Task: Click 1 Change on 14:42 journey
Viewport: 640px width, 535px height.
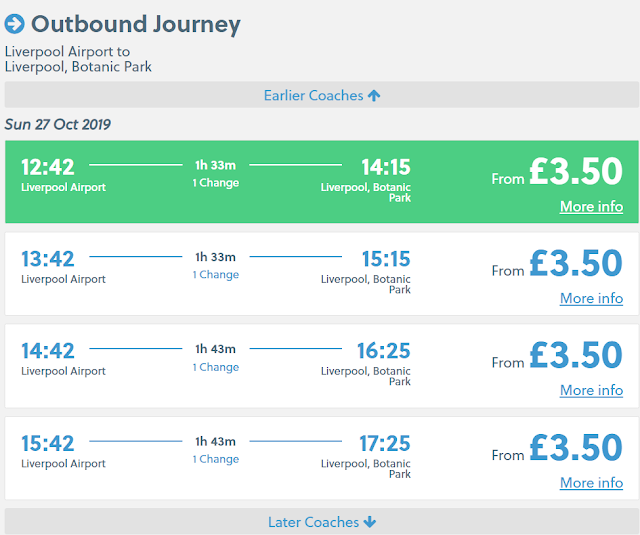Action: [x=216, y=367]
